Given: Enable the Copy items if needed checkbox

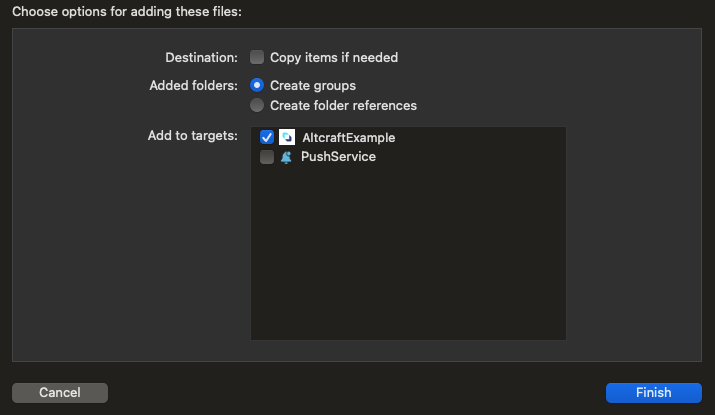Looking at the screenshot, I should coord(257,57).
